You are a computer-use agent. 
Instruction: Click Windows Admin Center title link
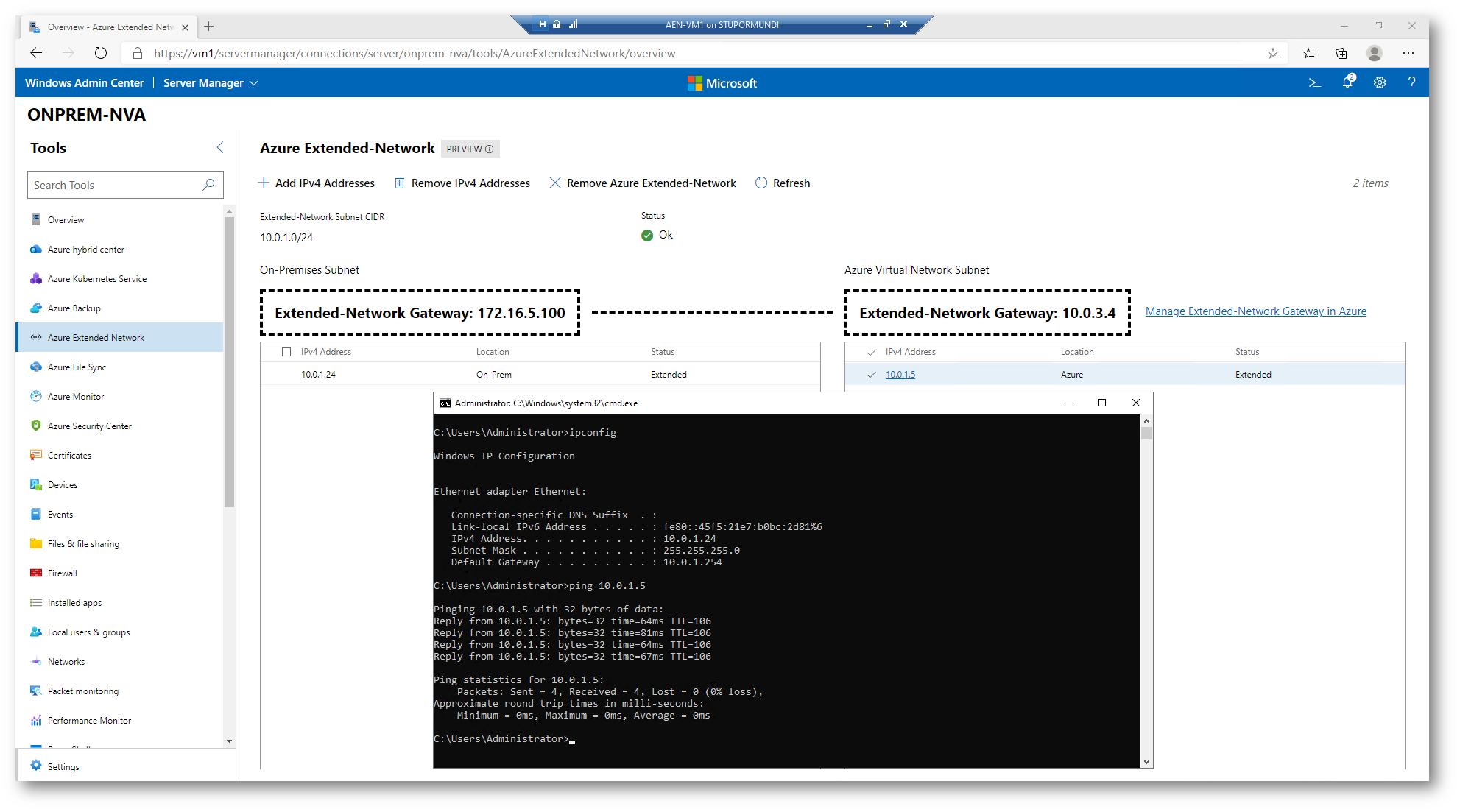point(84,82)
